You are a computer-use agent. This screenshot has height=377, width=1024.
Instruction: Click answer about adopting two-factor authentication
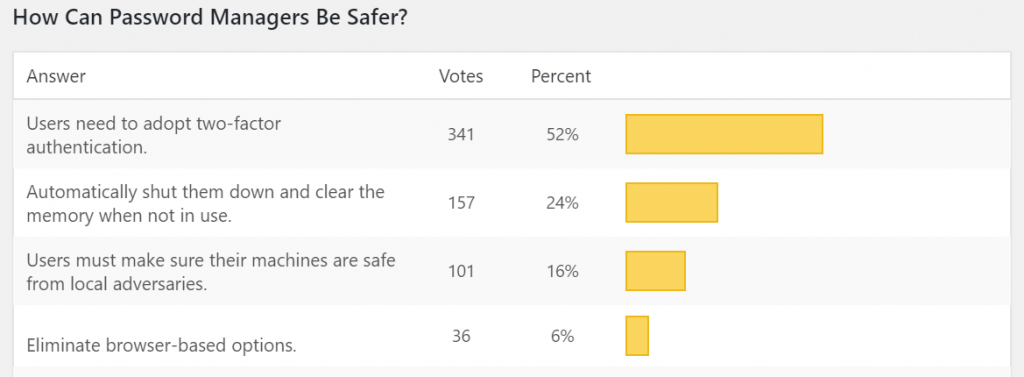153,135
